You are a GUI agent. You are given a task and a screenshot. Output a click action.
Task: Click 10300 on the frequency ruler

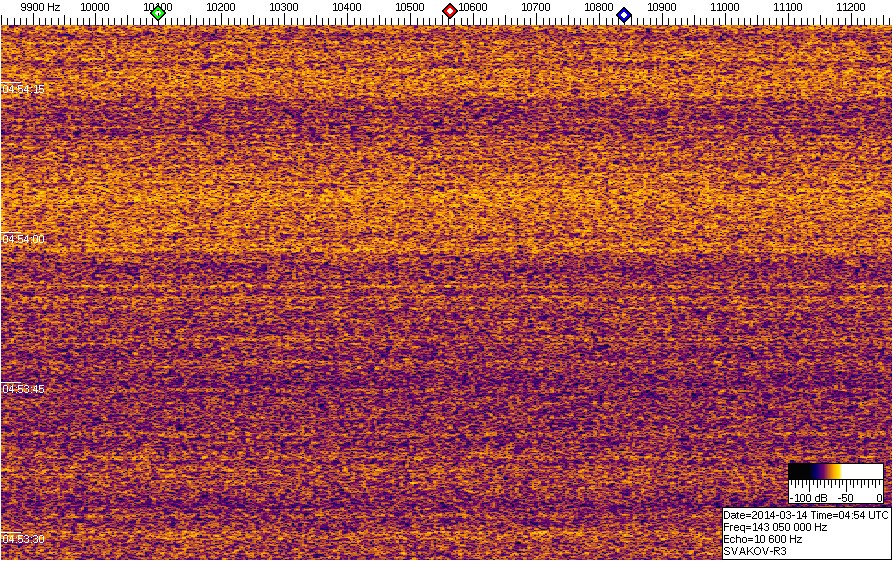[284, 7]
